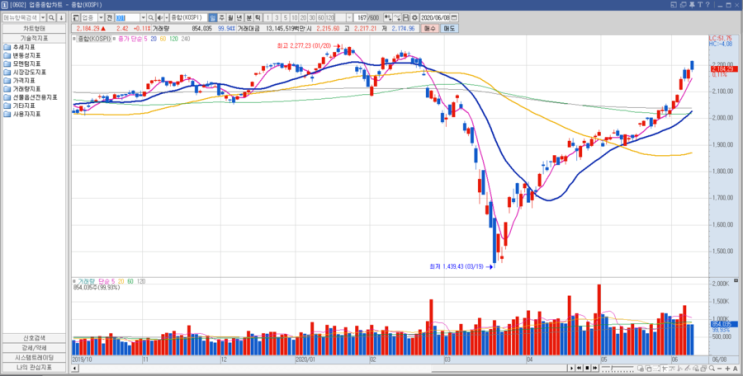
Task: Select the 일 daily period button
Action: (x=212, y=18)
